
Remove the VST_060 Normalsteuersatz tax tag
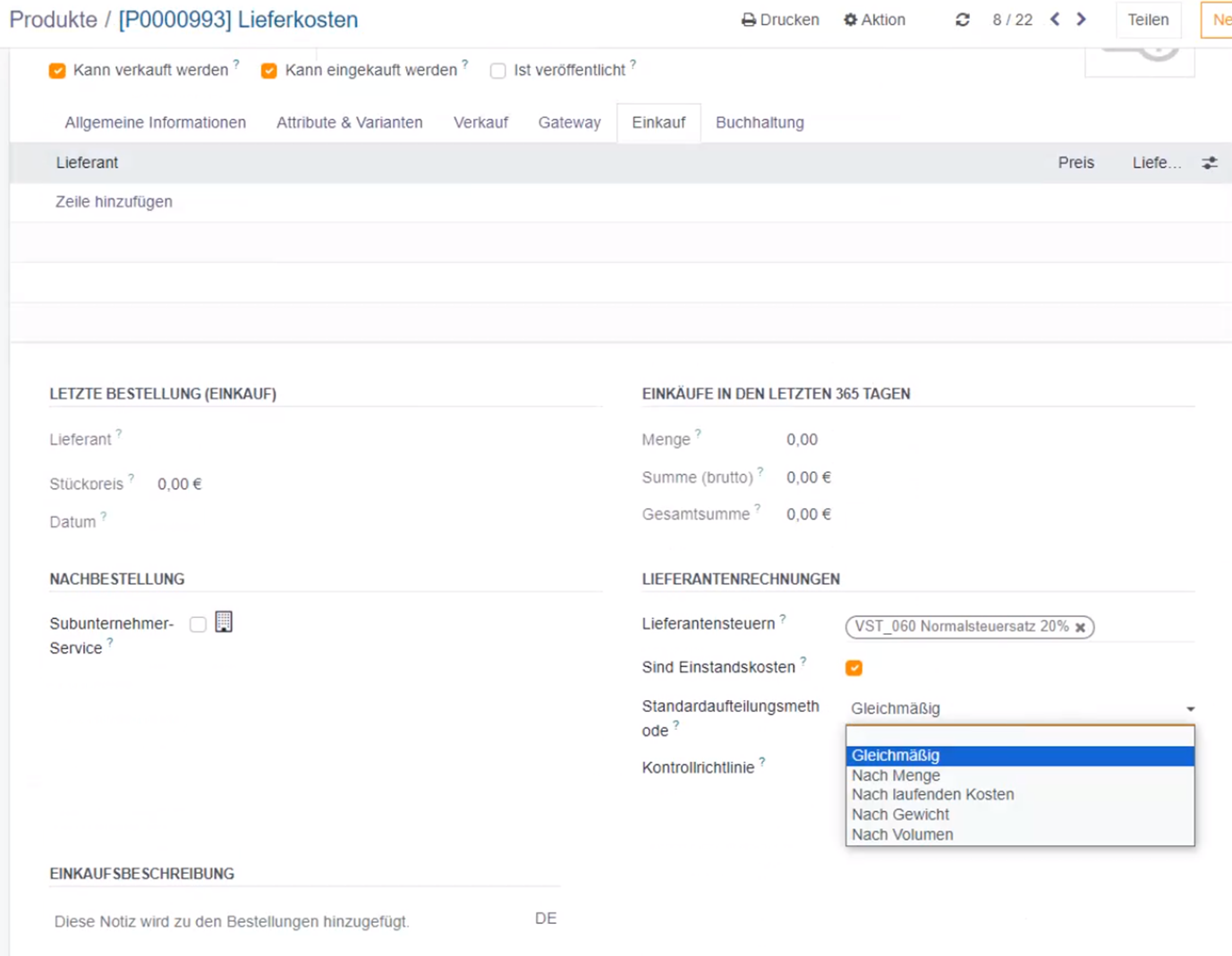coord(1081,628)
